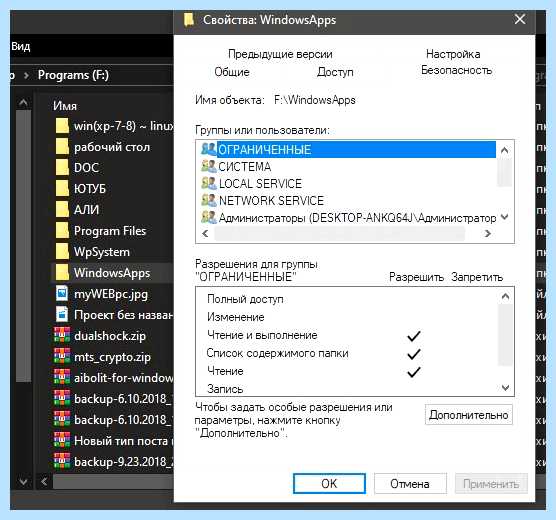Image resolution: width=556 pixels, height=520 pixels.
Task: Click the mts_crypto.zip archive icon
Action: click(62, 356)
